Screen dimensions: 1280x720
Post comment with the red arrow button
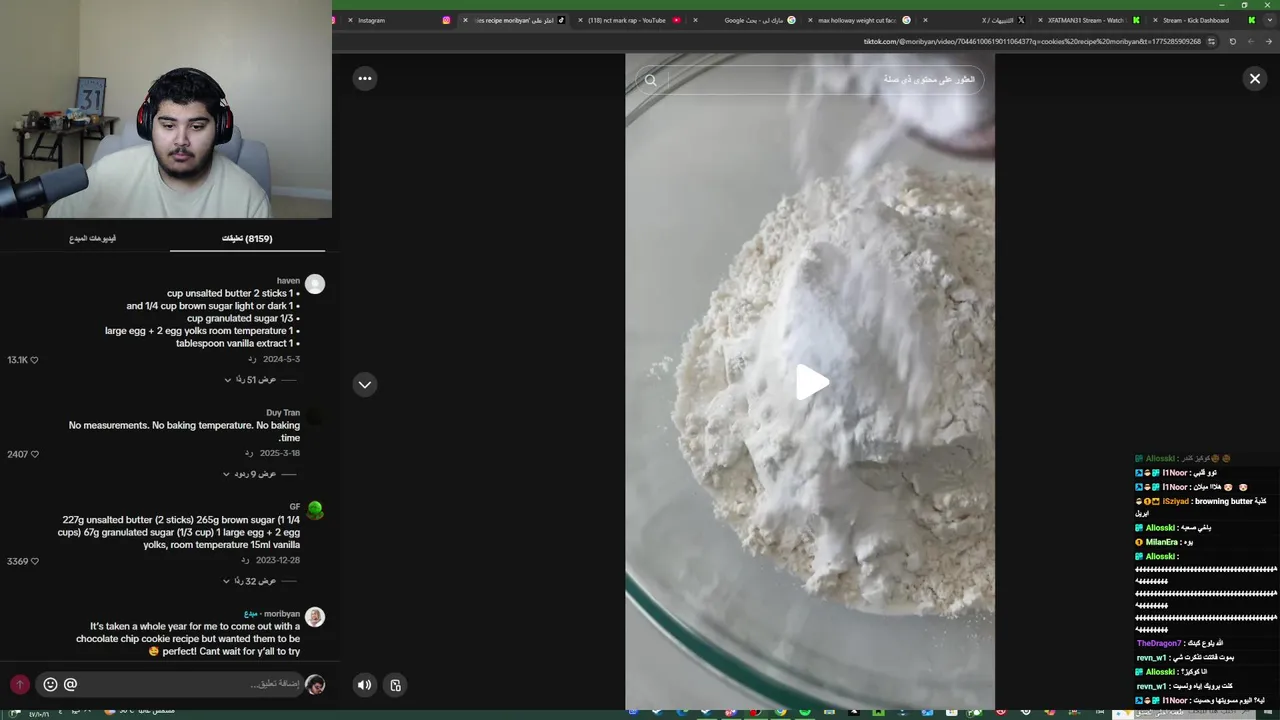click(20, 685)
